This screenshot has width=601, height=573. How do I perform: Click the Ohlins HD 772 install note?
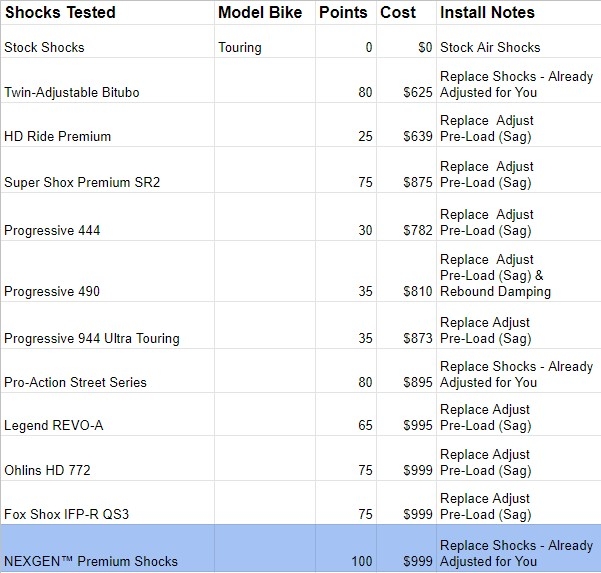click(519, 458)
